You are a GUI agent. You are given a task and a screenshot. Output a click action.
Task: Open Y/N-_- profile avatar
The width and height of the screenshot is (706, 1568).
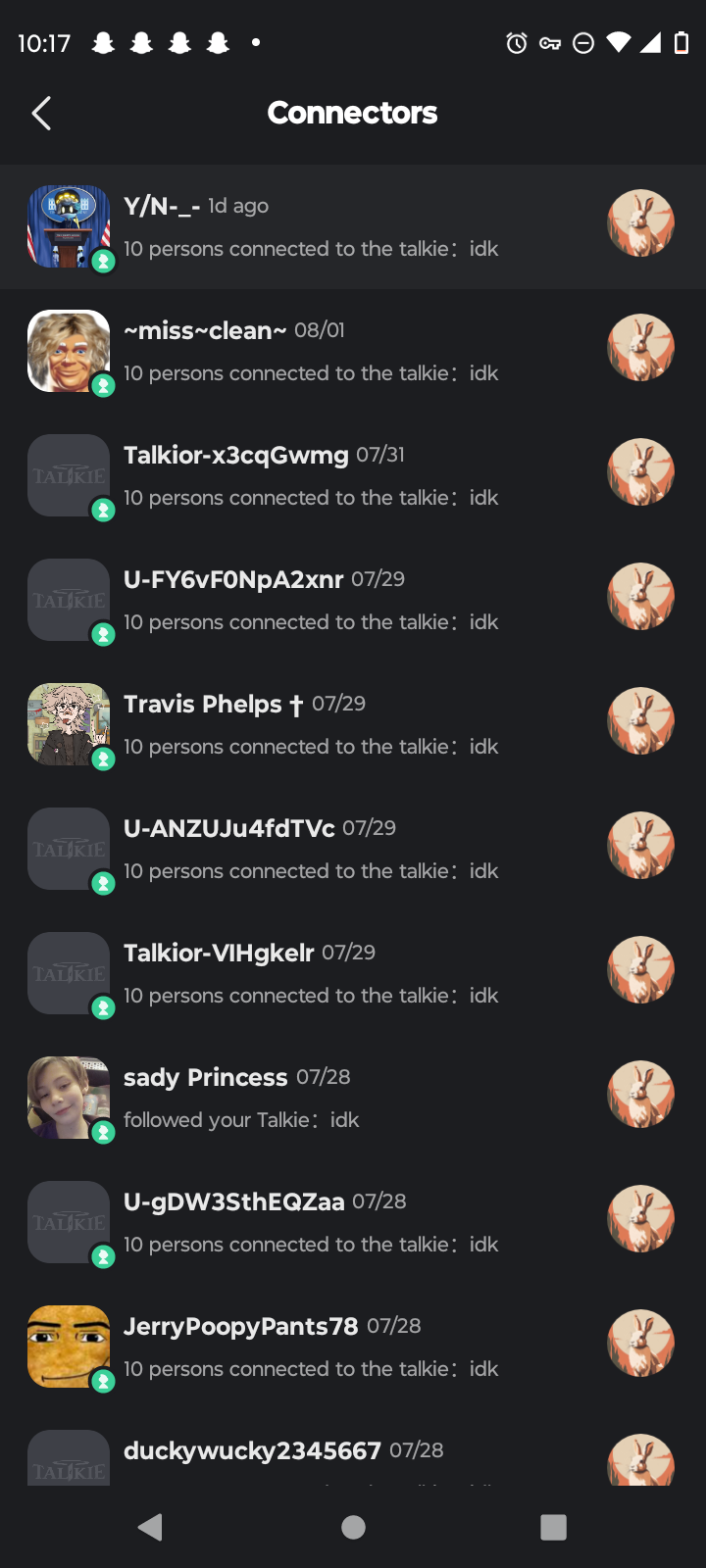[x=69, y=226]
